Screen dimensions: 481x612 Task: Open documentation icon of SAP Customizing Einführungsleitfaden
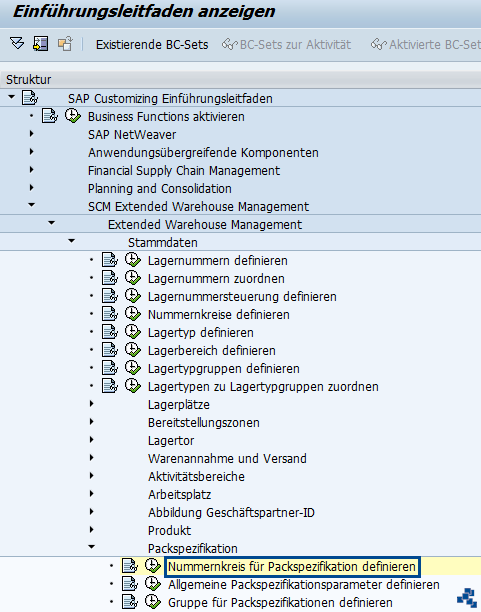point(30,98)
